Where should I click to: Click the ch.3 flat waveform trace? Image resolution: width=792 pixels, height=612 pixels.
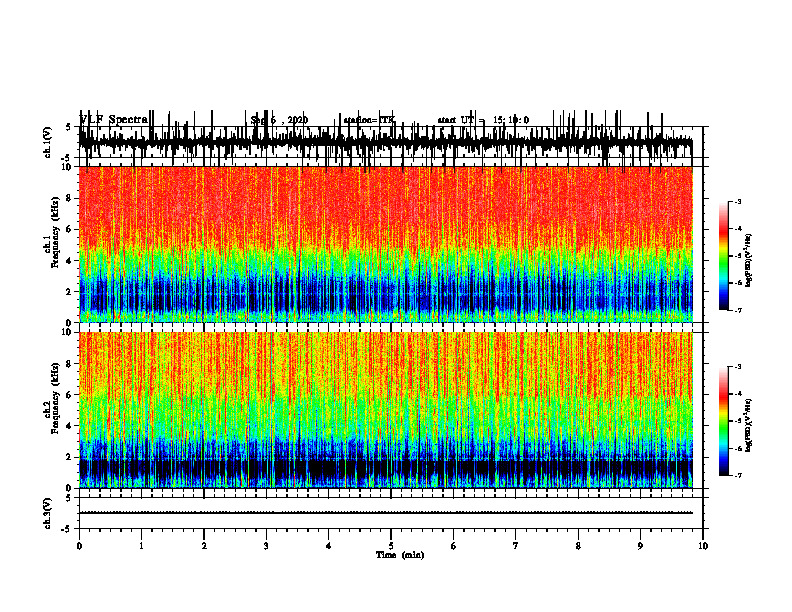[x=386, y=513]
